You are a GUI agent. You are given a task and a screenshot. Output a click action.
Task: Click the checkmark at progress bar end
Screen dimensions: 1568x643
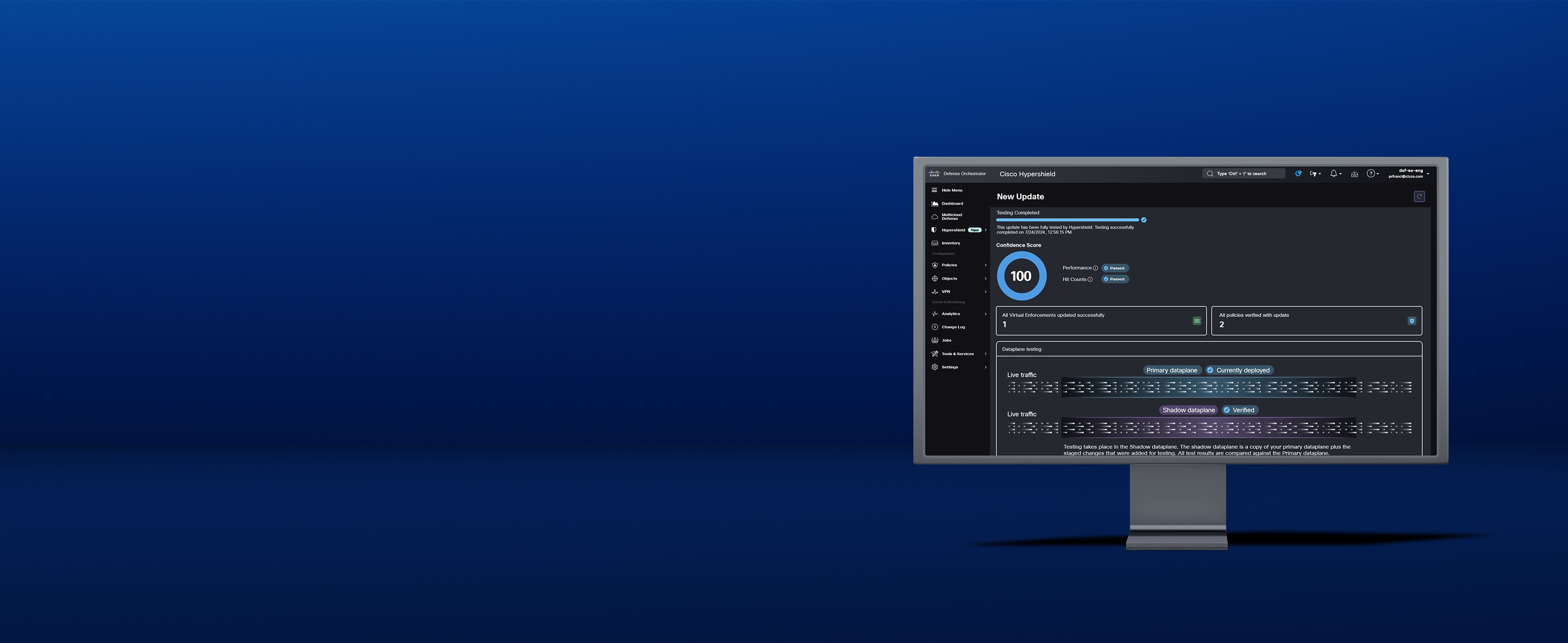(x=1144, y=220)
